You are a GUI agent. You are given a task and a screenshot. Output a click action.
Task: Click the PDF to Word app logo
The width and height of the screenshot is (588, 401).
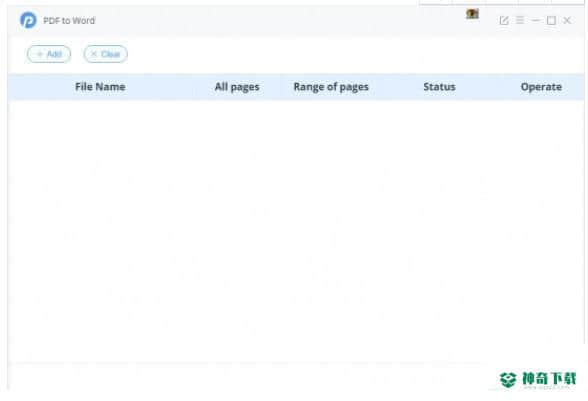[28, 20]
